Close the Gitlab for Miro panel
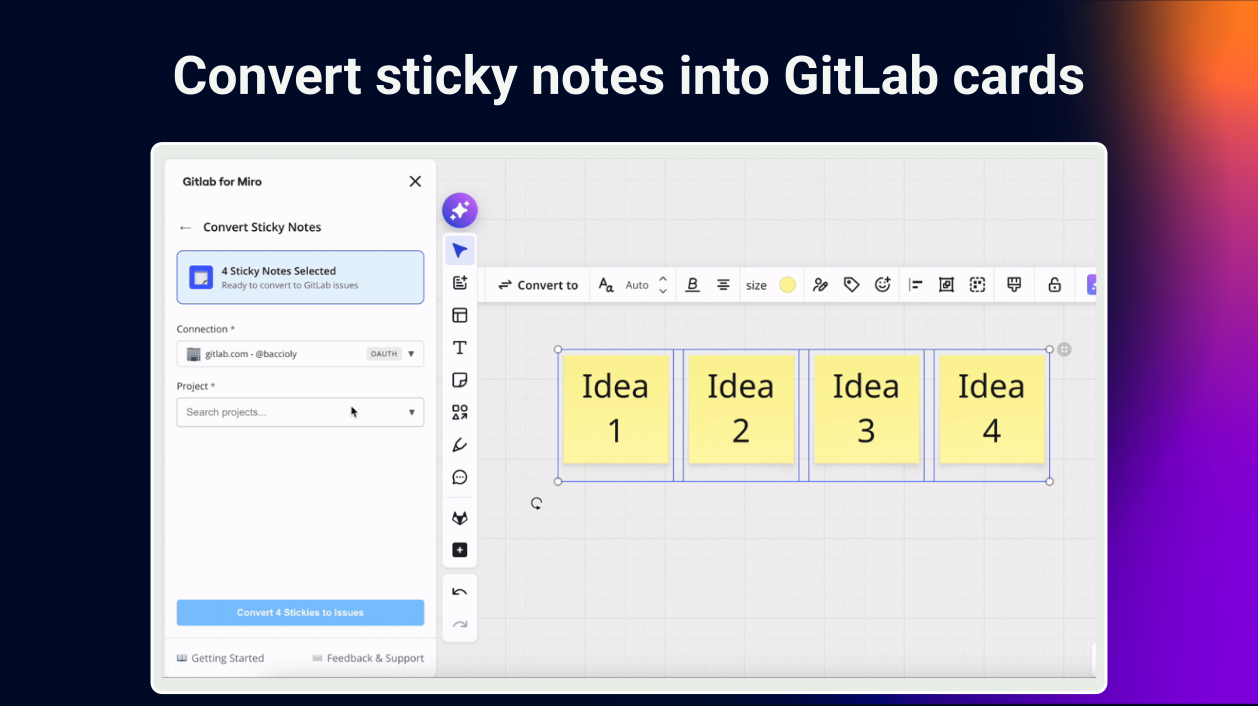Image resolution: width=1258 pixels, height=706 pixels. pos(415,181)
